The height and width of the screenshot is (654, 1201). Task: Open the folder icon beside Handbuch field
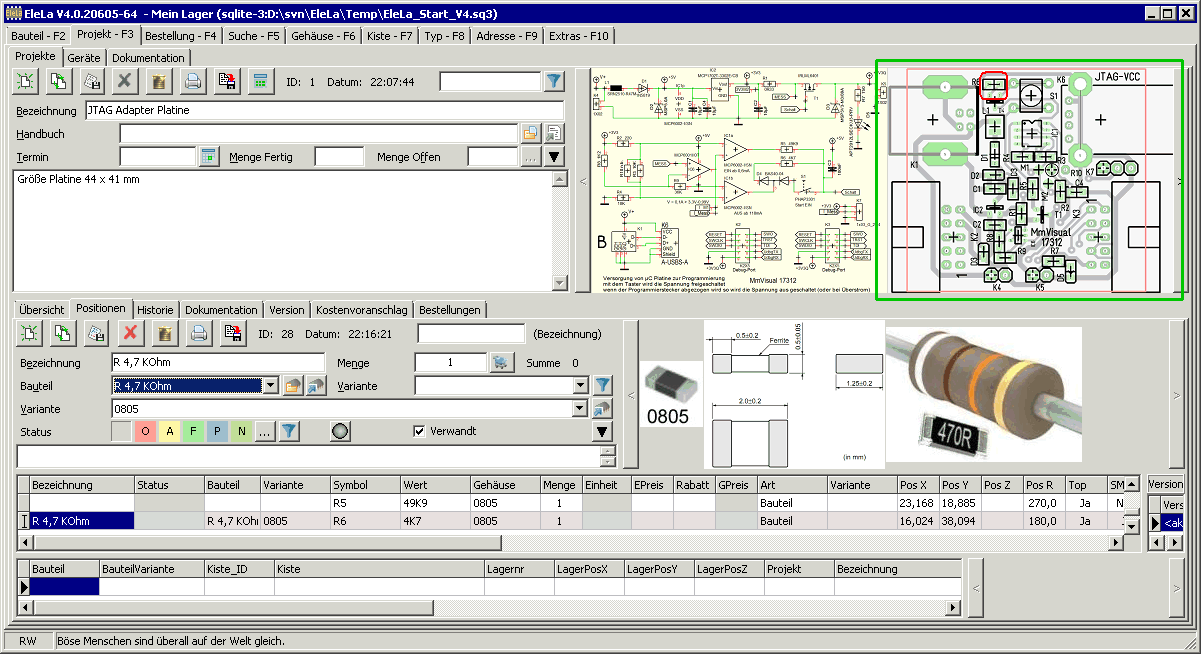click(x=530, y=133)
